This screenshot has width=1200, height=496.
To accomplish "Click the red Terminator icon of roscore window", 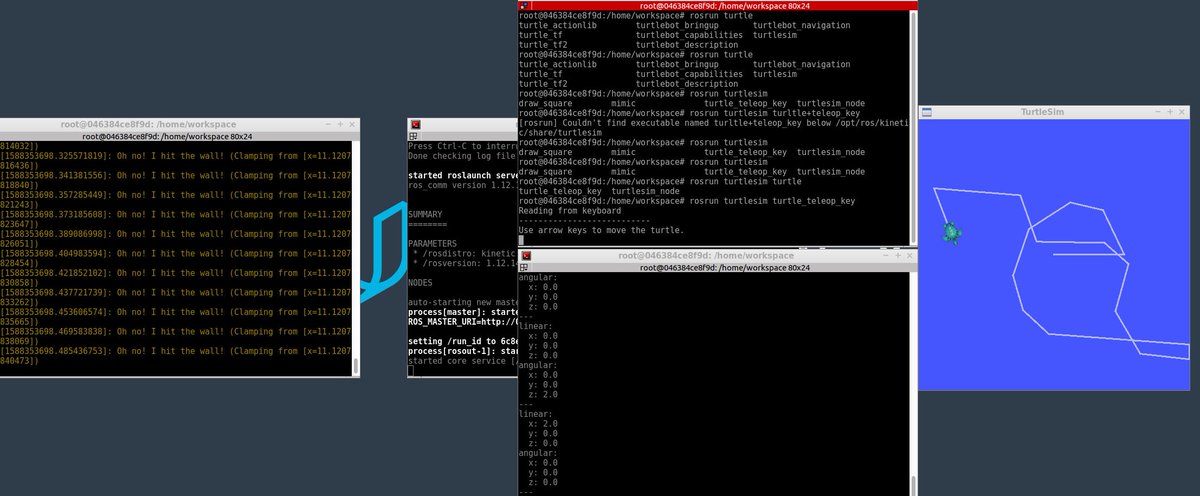I will [415, 124].
